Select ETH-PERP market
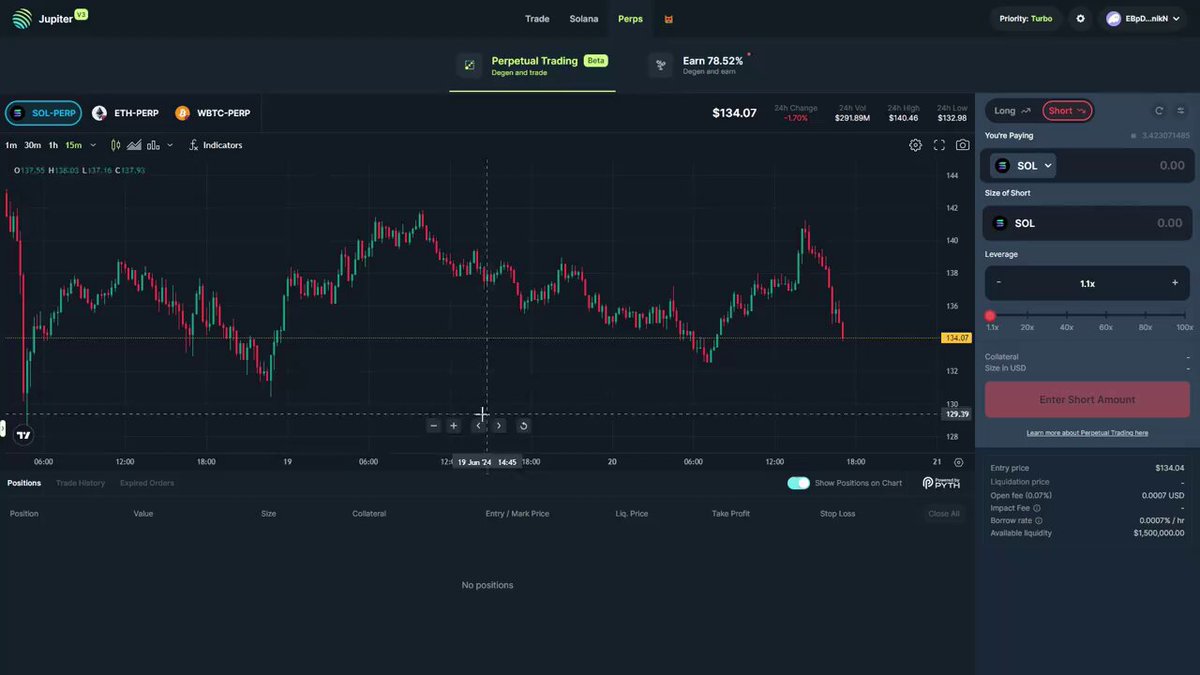This screenshot has width=1200, height=675. pyautogui.click(x=125, y=113)
